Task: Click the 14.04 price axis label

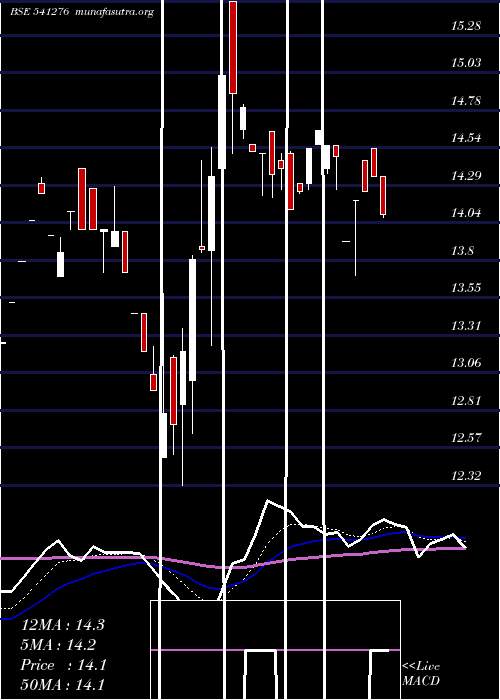Action: click(466, 212)
